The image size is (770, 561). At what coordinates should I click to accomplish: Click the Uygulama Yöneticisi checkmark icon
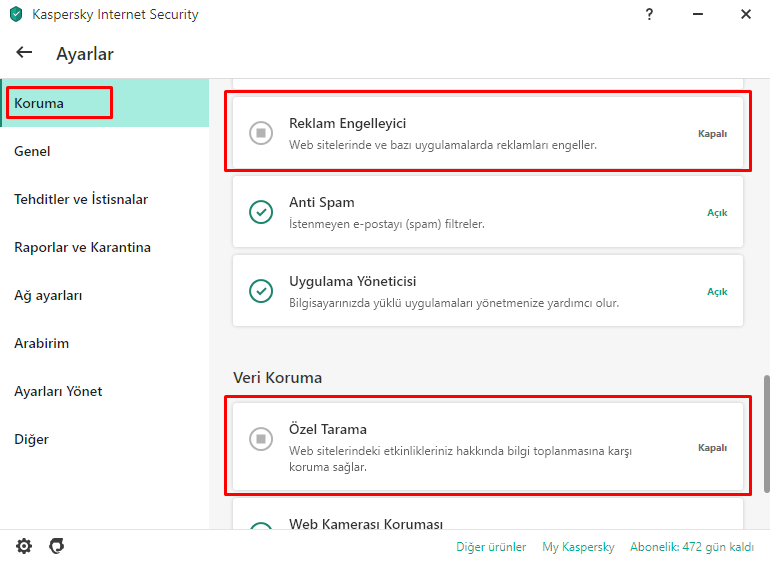tap(261, 291)
